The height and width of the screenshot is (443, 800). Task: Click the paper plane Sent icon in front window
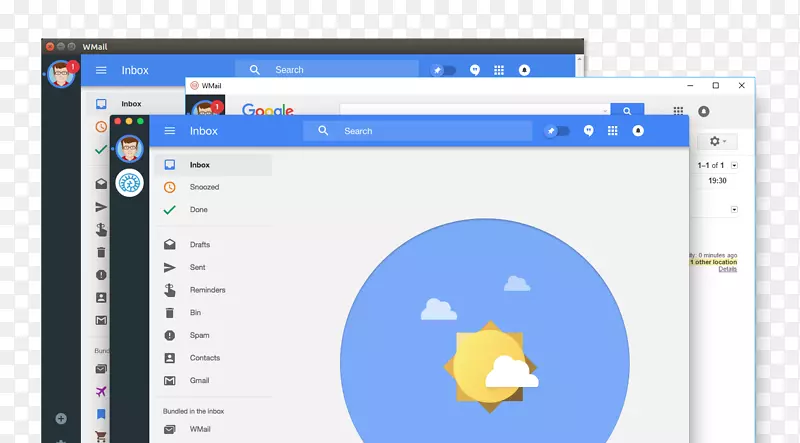click(169, 267)
